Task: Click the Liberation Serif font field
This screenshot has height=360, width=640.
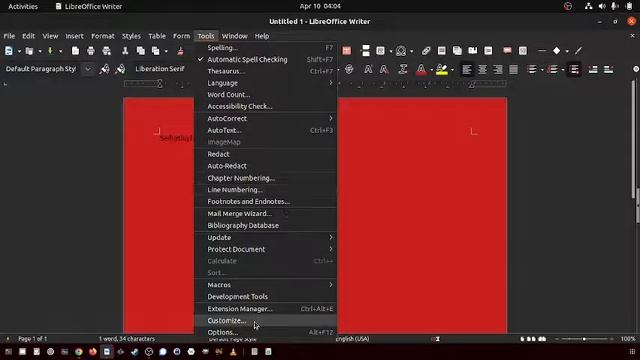Action: coord(160,69)
